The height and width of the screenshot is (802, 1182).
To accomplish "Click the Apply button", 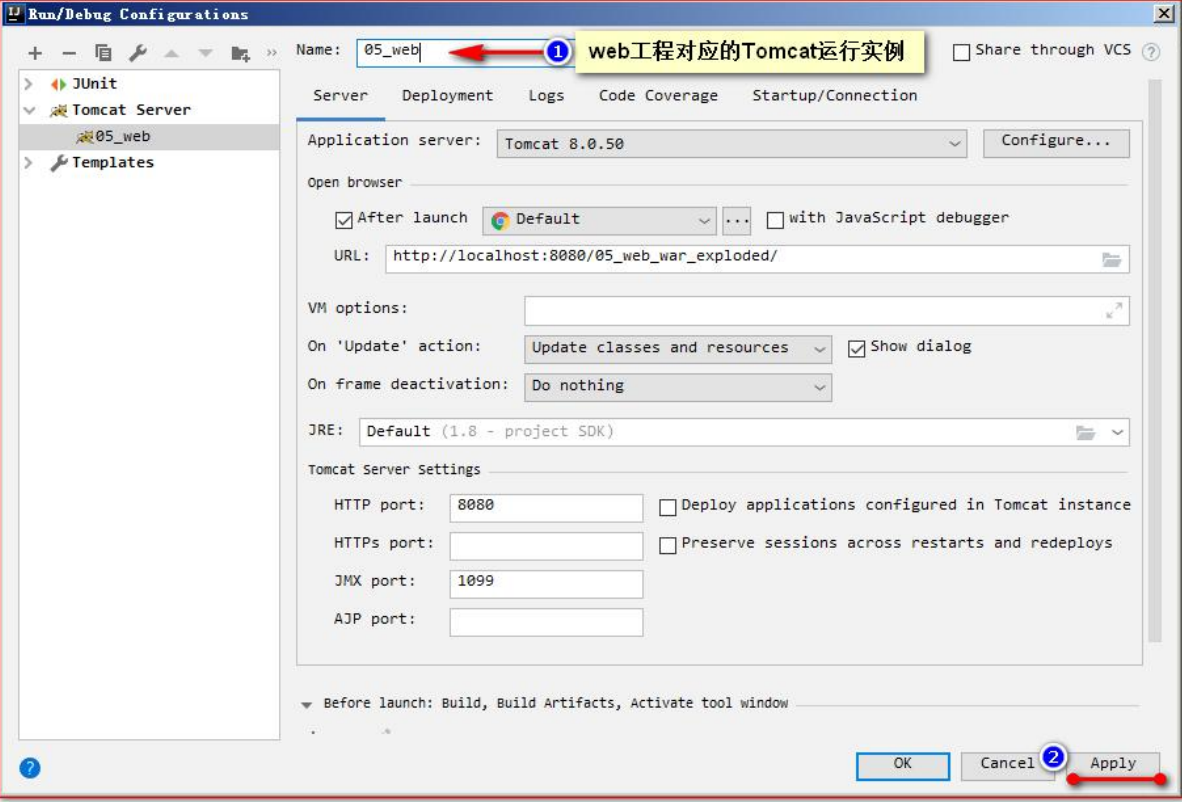I will pos(1113,765).
